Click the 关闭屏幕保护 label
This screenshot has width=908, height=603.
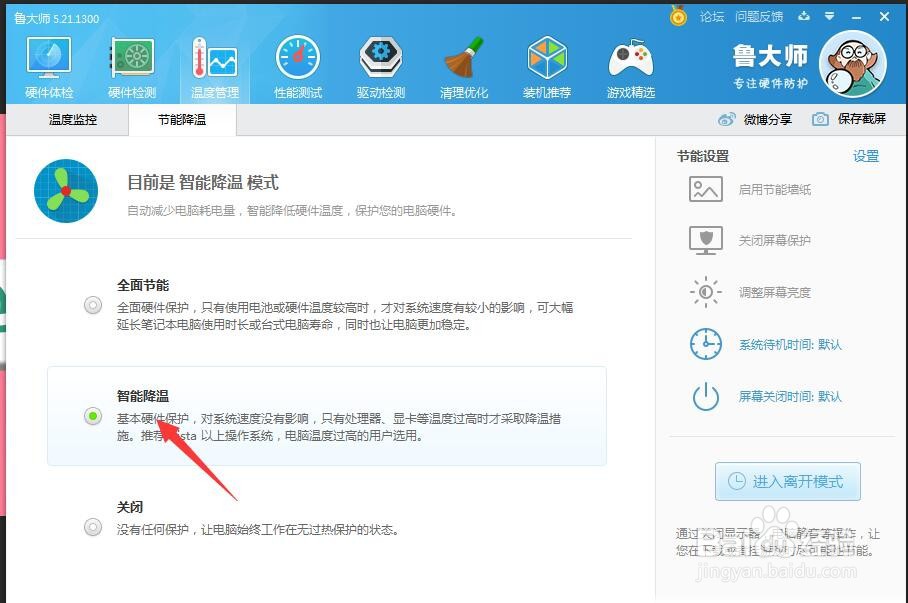(775, 240)
